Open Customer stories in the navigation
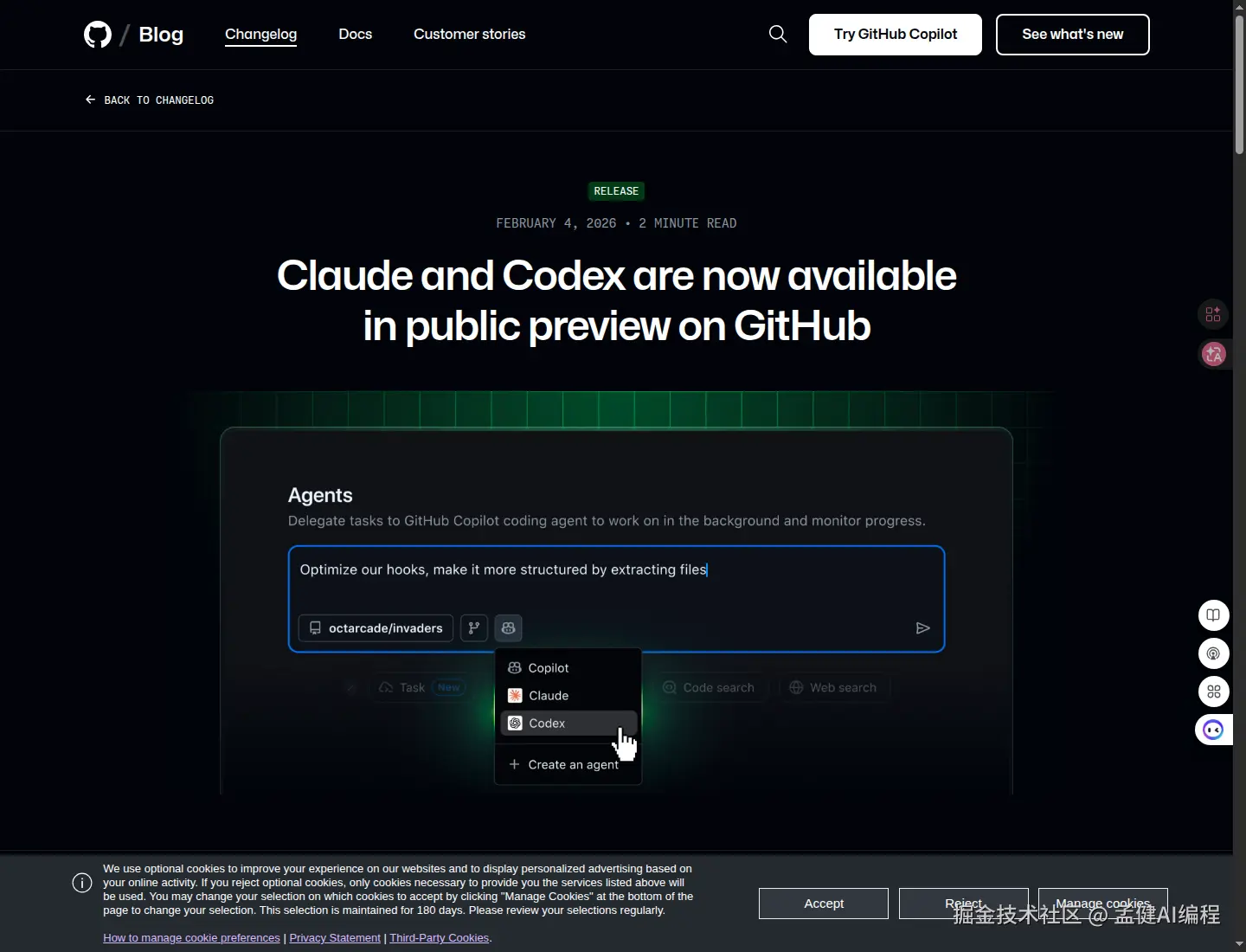Viewport: 1246px width, 952px height. (470, 34)
